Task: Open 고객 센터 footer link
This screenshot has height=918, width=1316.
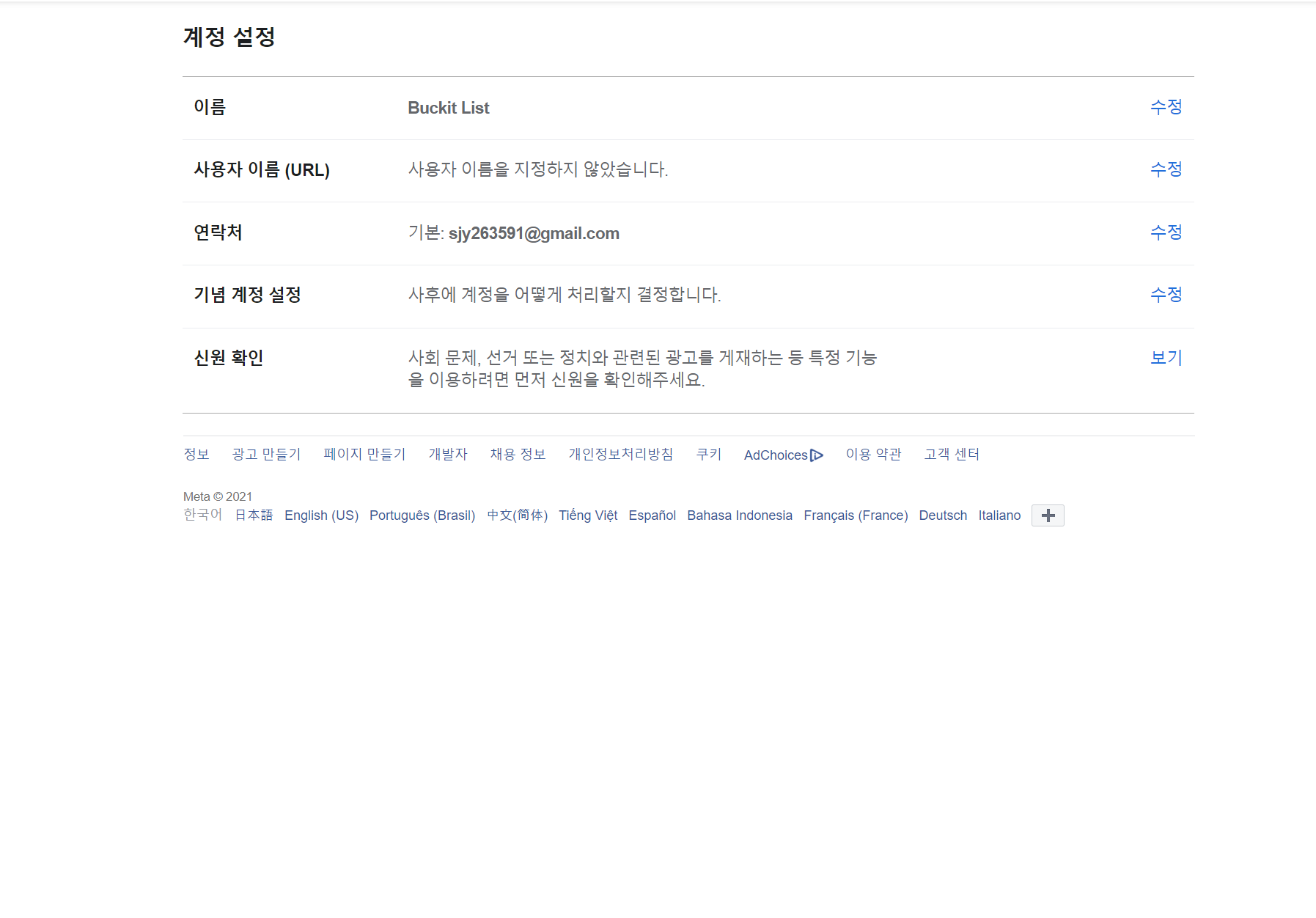Action: pos(952,455)
